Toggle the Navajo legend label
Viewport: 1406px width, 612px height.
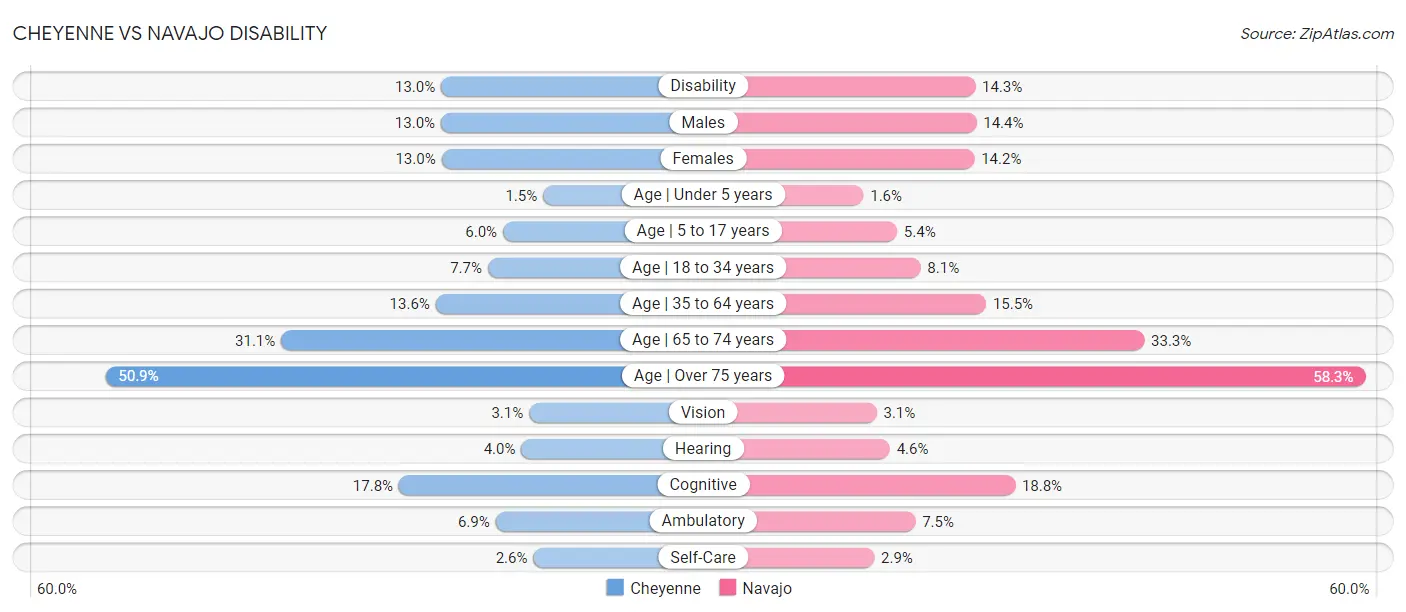(x=767, y=588)
